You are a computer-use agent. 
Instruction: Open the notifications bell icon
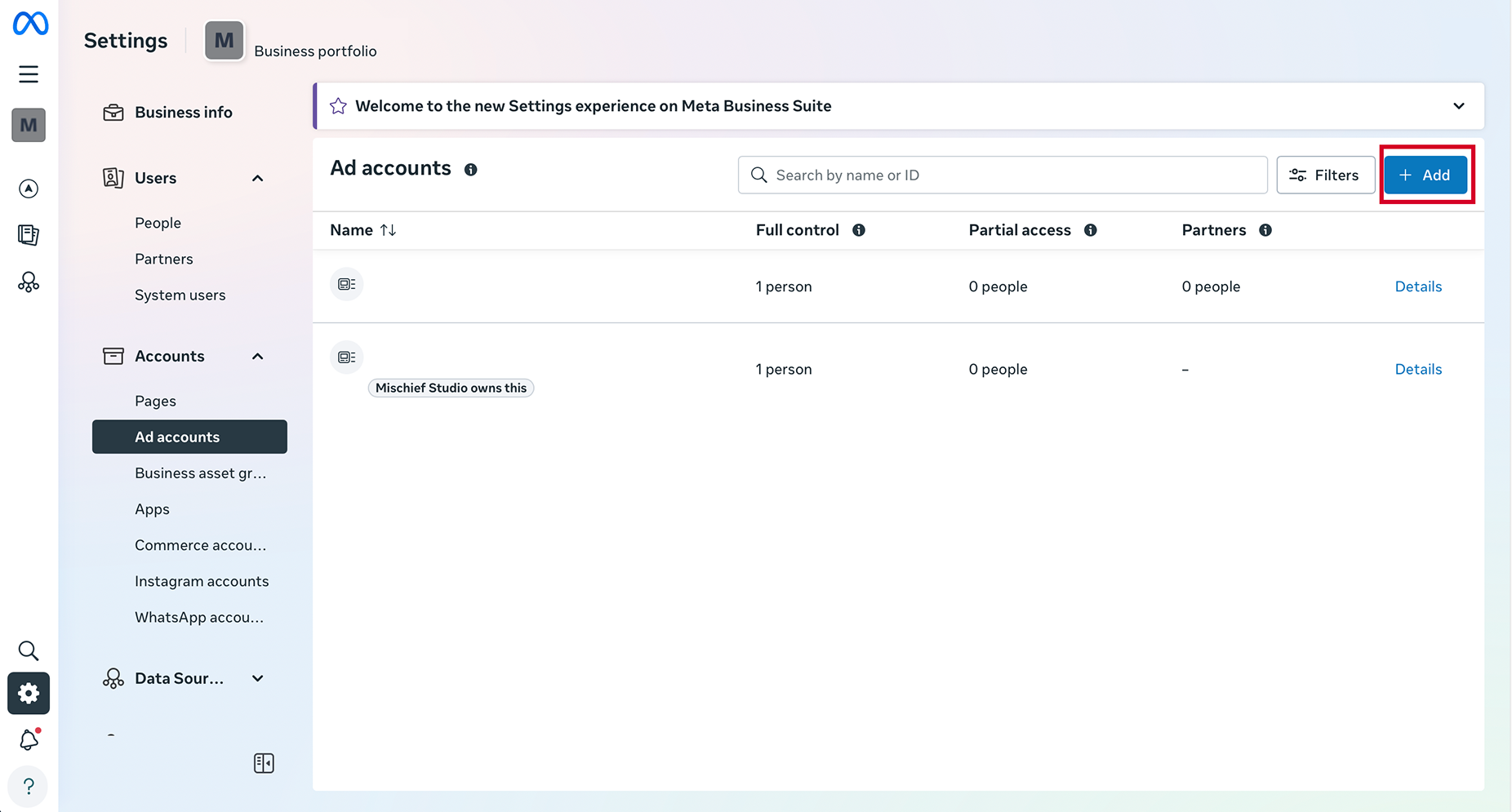click(x=29, y=739)
